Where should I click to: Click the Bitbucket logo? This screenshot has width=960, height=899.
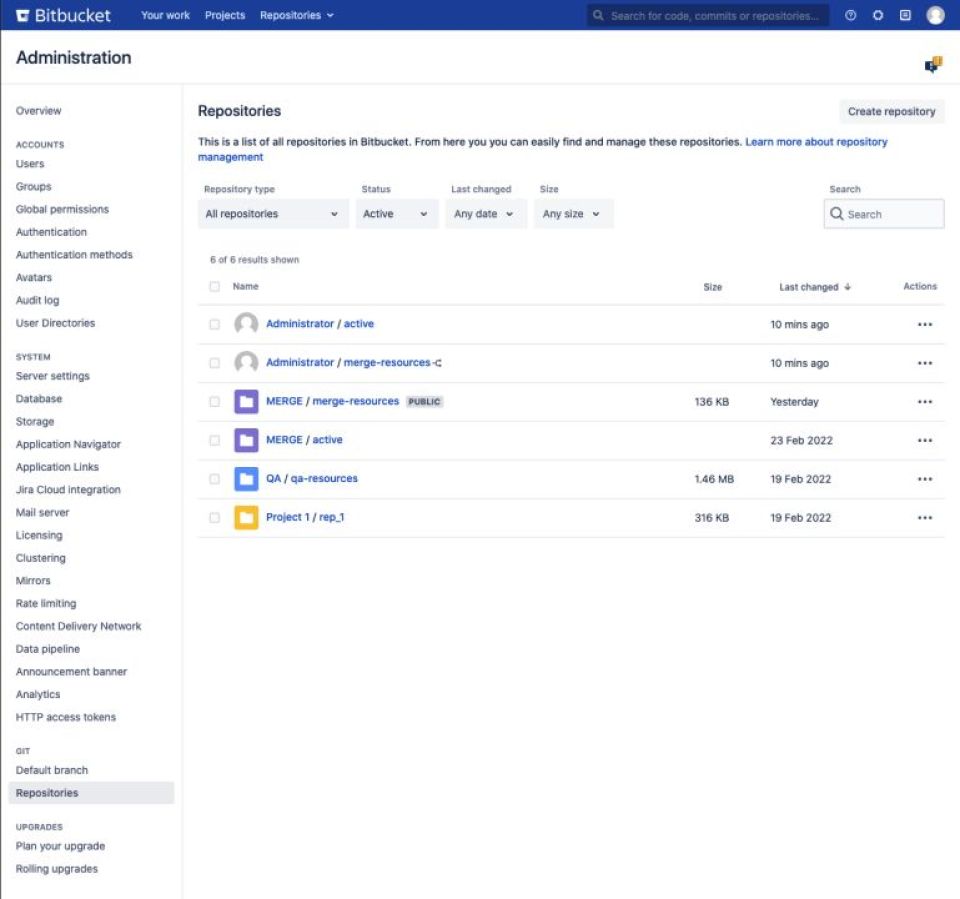[x=63, y=15]
